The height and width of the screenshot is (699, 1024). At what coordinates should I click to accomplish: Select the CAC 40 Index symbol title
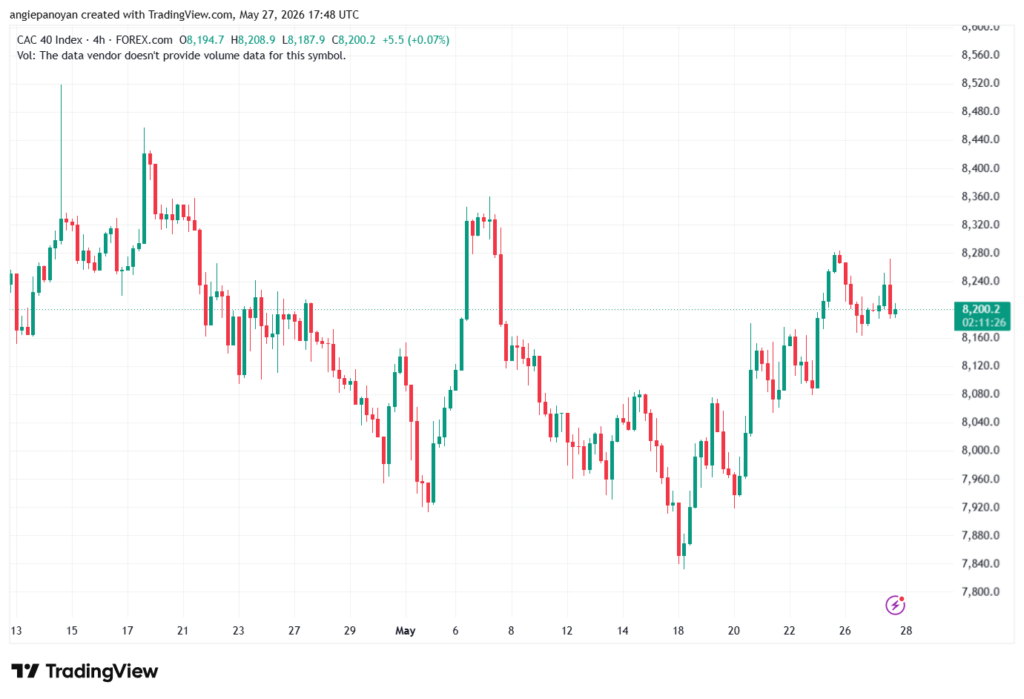(x=51, y=40)
